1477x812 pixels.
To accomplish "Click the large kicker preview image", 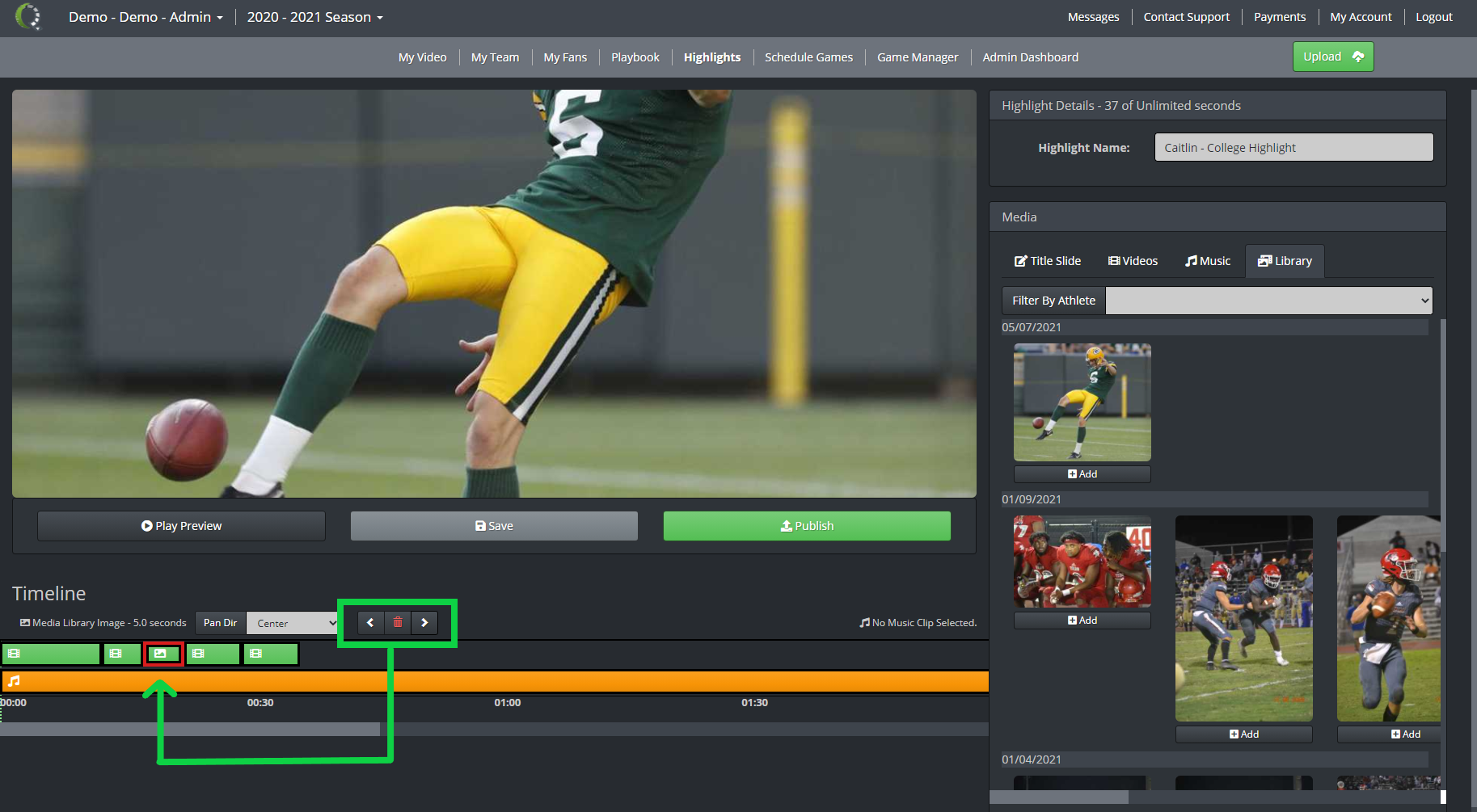I will coord(494,293).
